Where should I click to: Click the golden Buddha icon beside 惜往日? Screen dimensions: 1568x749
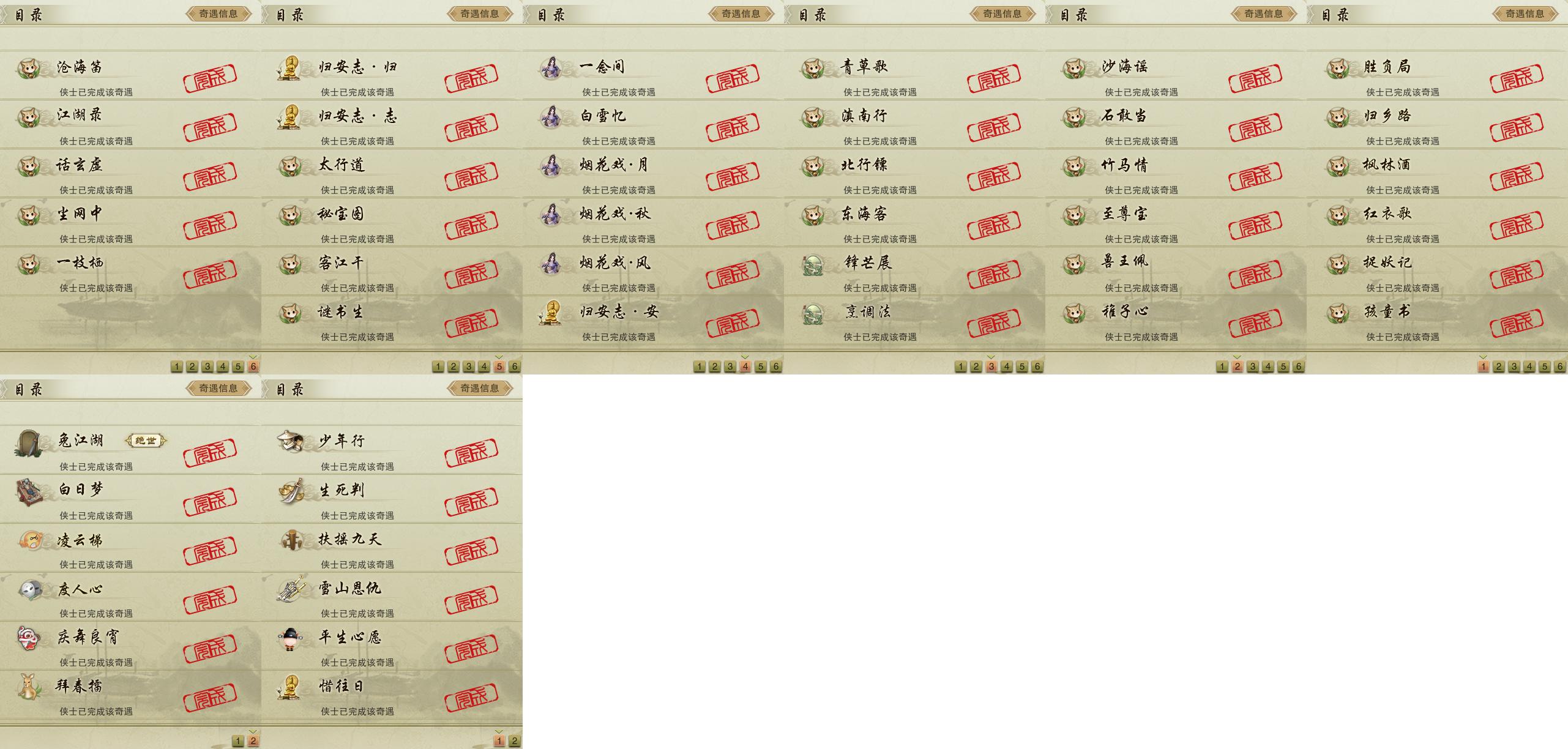[x=290, y=687]
